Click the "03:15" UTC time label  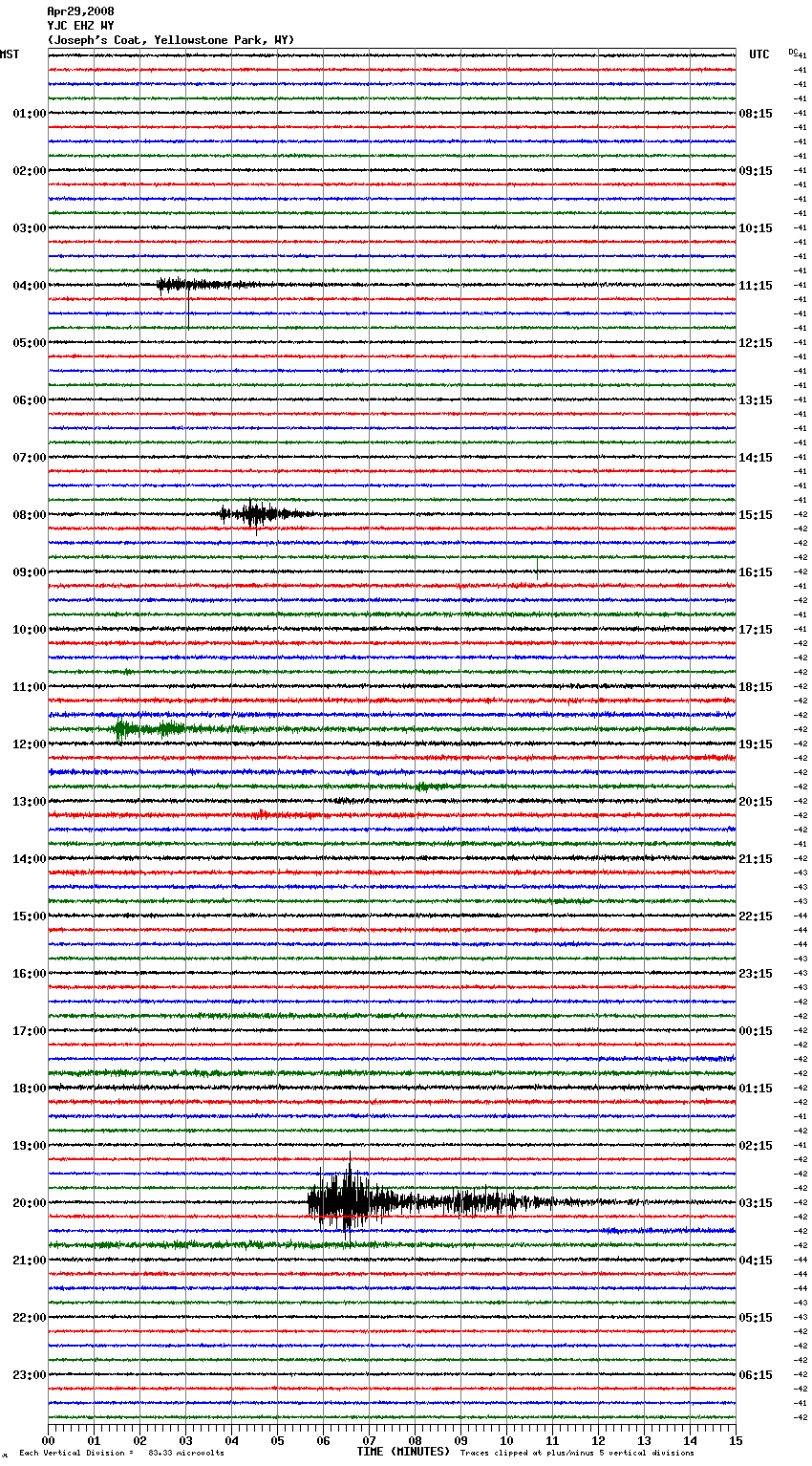[x=756, y=1203]
